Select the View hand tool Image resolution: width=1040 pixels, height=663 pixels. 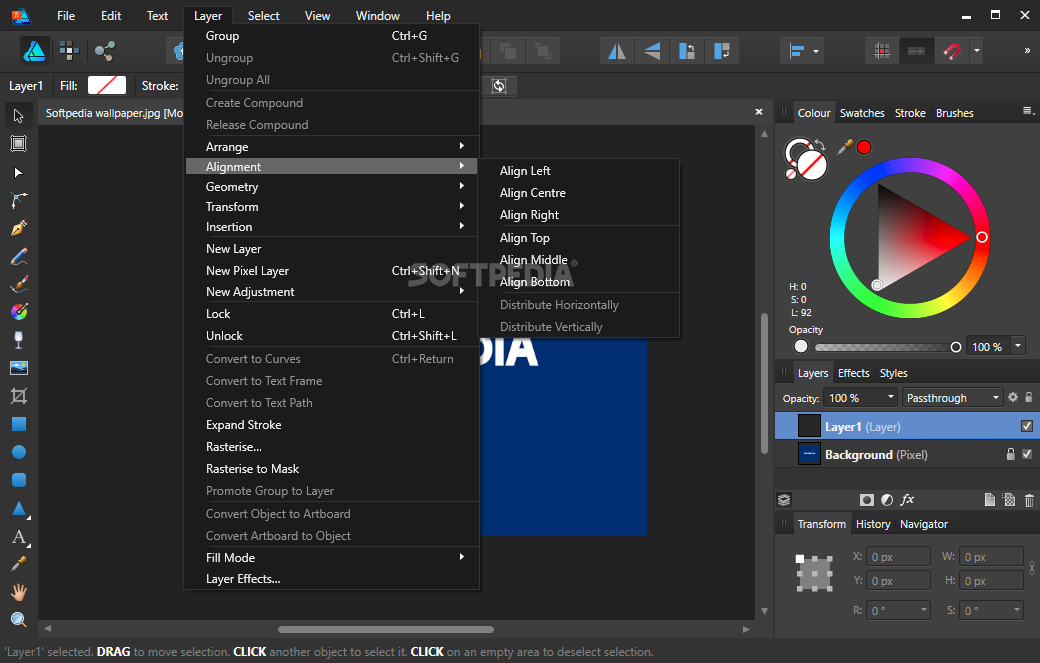tap(19, 592)
